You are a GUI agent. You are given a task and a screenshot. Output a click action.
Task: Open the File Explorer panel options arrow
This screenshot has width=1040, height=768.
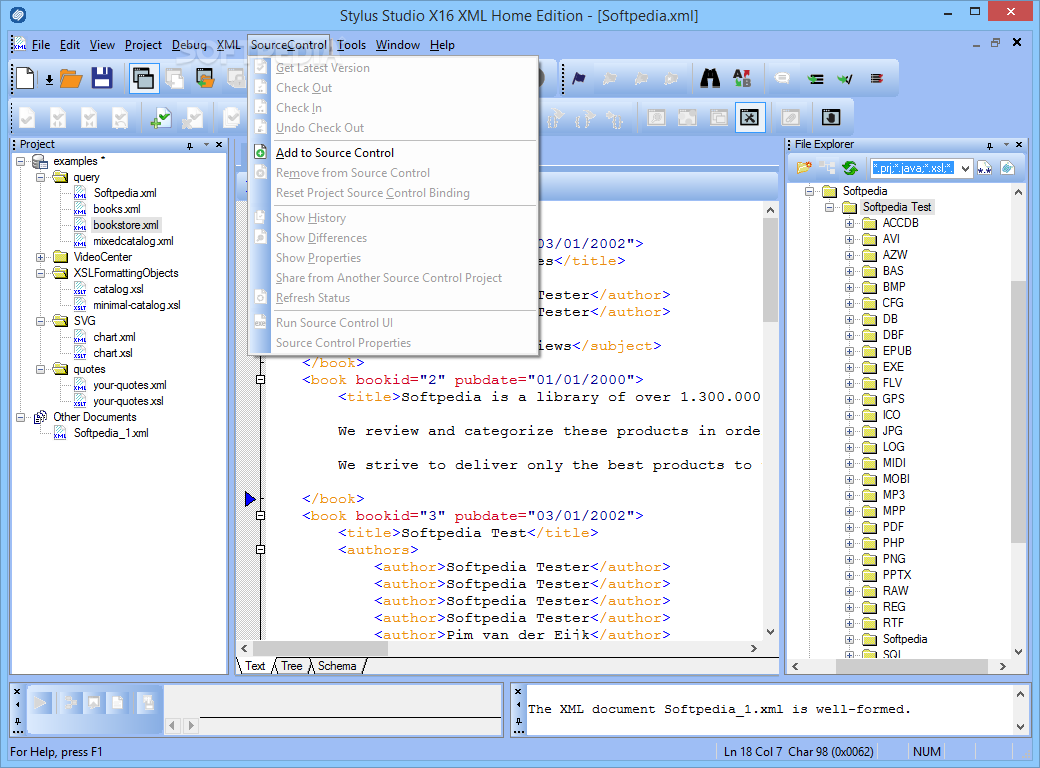pyautogui.click(x=1006, y=144)
